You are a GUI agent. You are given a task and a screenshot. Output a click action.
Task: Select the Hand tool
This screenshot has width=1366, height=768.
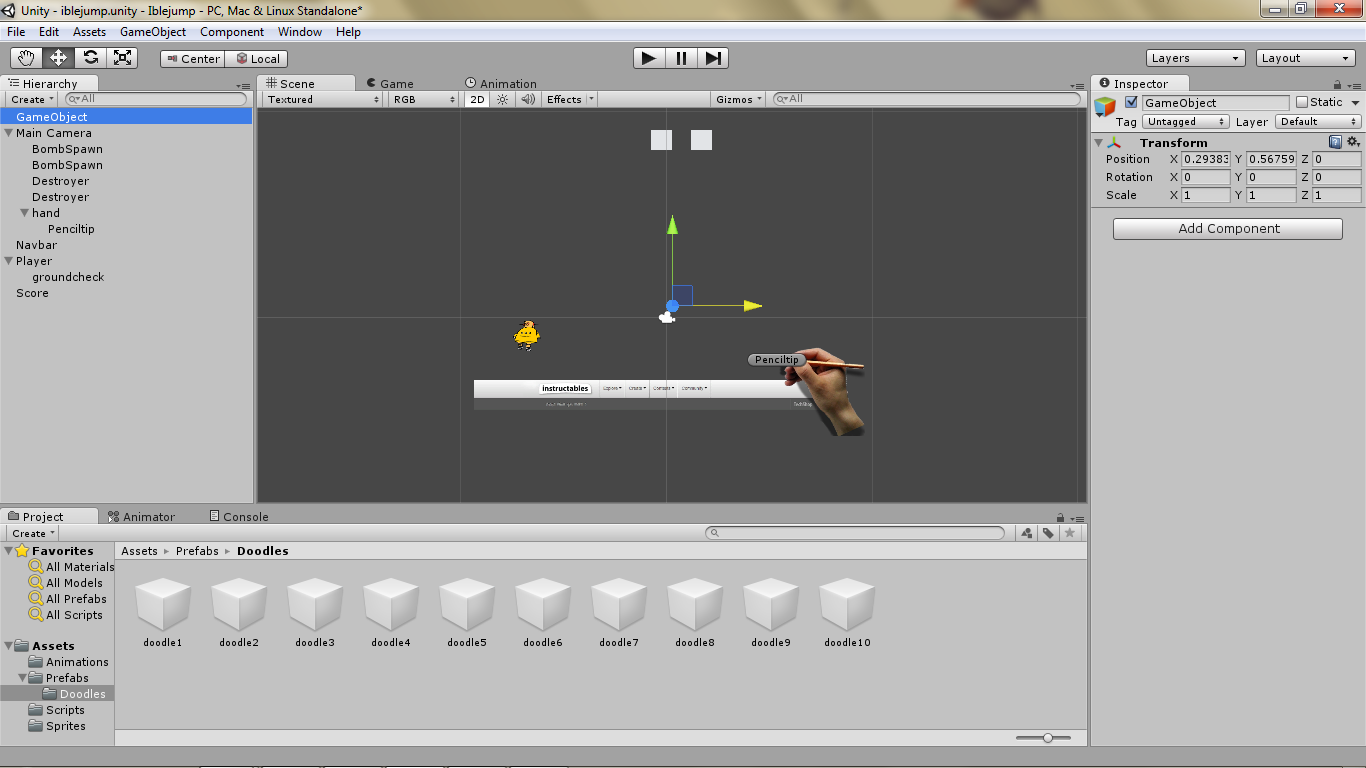[x=27, y=58]
